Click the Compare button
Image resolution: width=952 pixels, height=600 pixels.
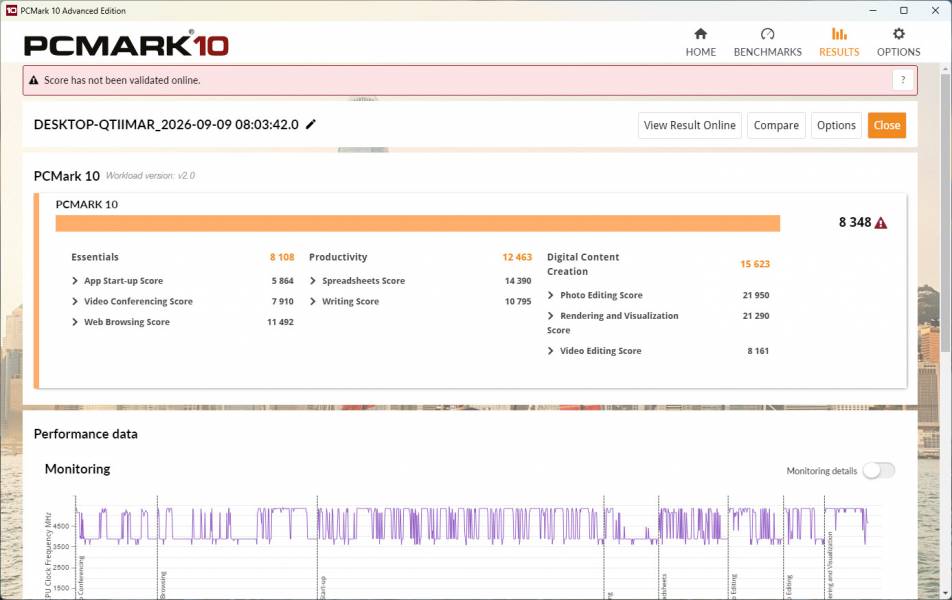click(776, 125)
